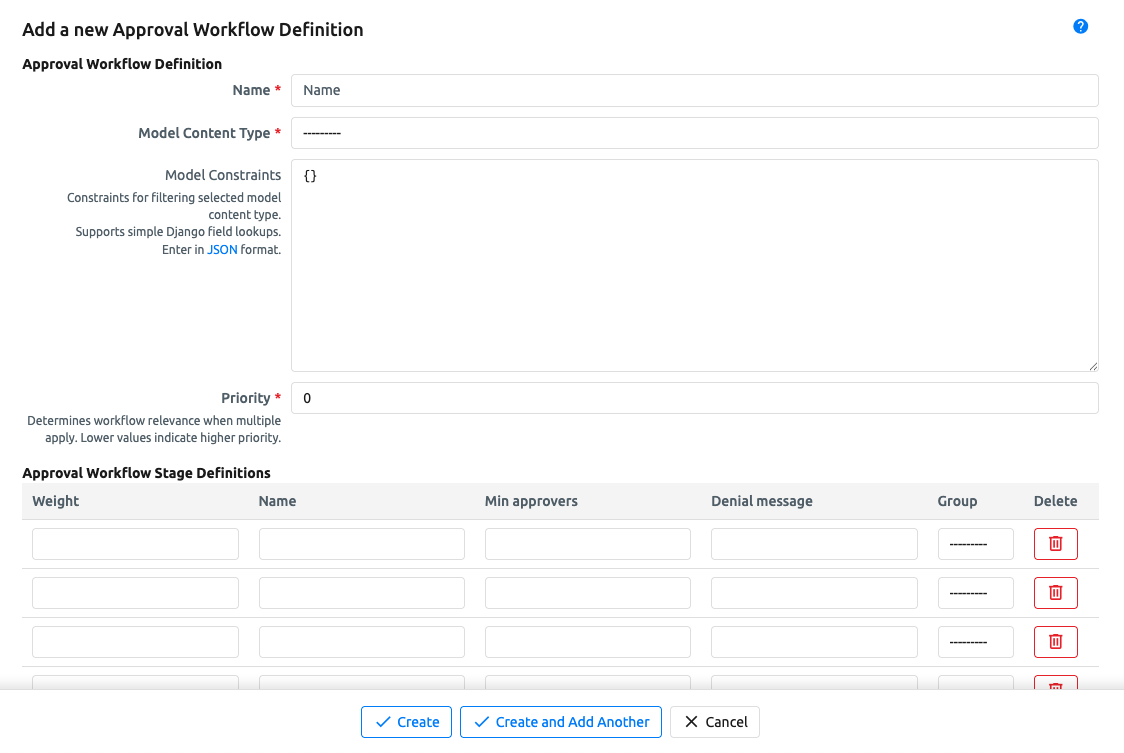Enter Weight field in first stage row
1124x753 pixels.
pos(135,544)
